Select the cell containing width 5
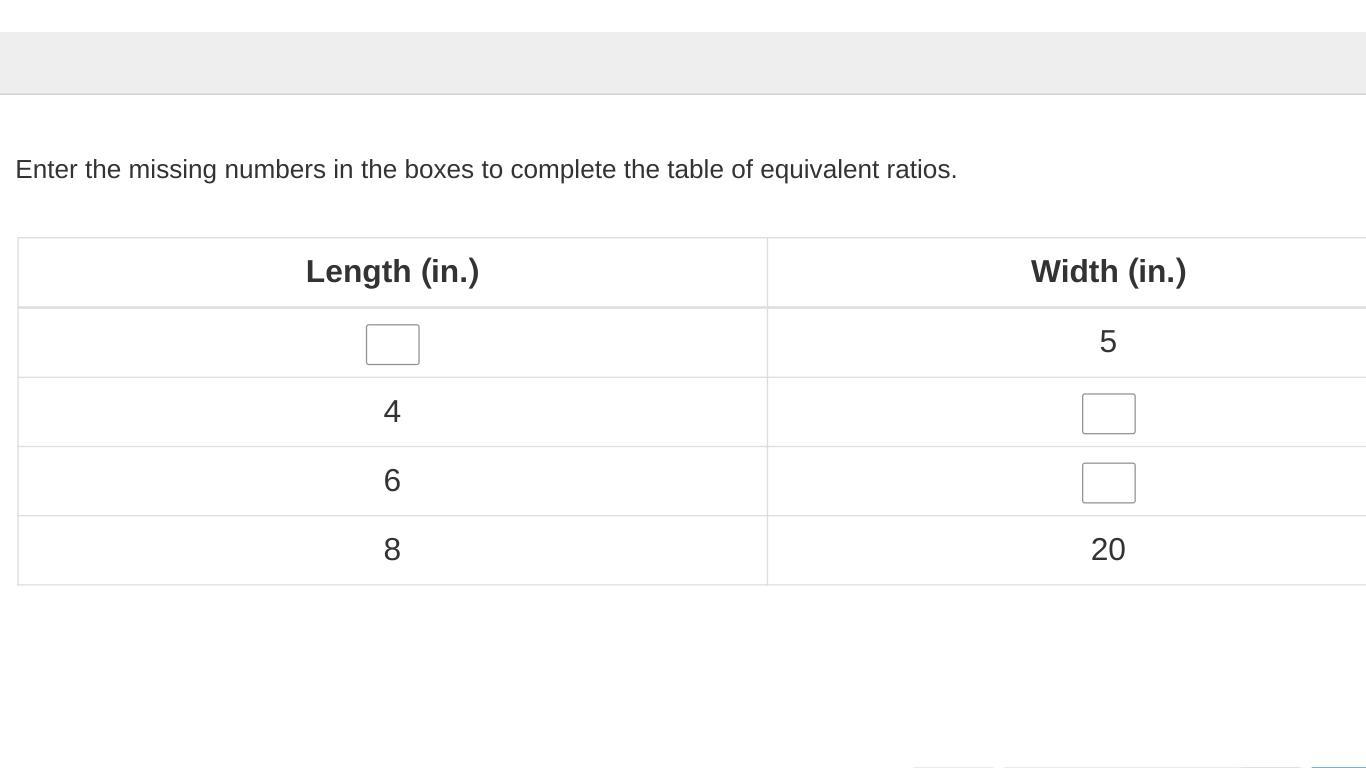 pyautogui.click(x=1107, y=342)
